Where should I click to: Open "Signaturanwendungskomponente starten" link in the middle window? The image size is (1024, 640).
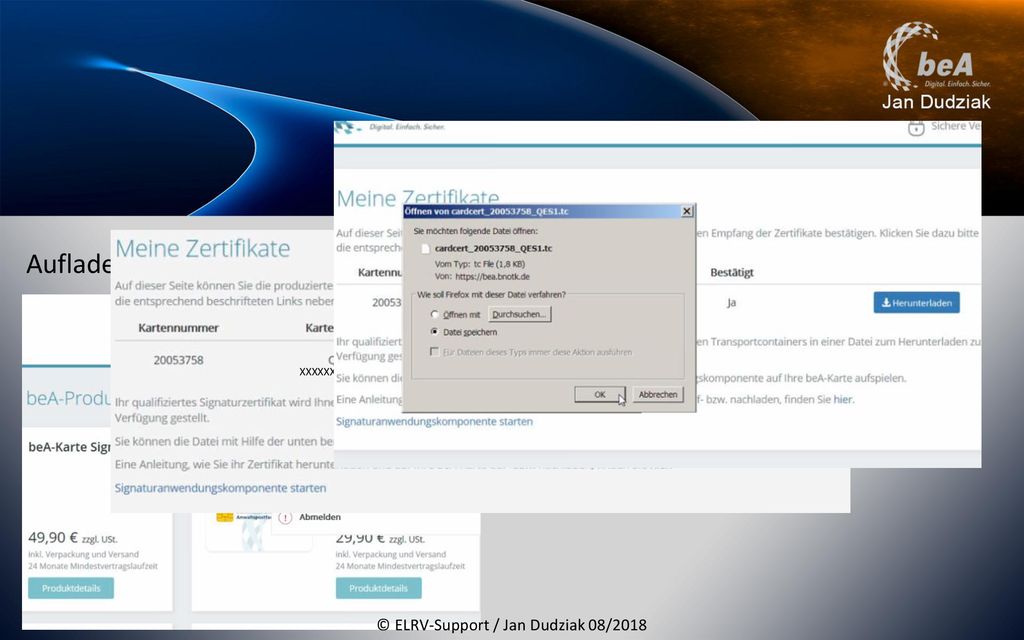coord(220,488)
